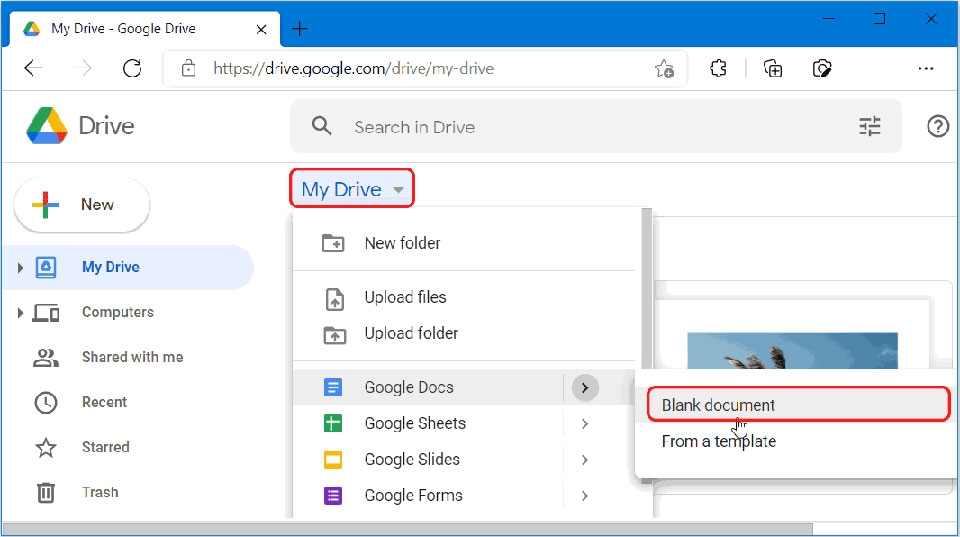Open Shared with me section
This screenshot has height=537, width=960.
click(132, 357)
